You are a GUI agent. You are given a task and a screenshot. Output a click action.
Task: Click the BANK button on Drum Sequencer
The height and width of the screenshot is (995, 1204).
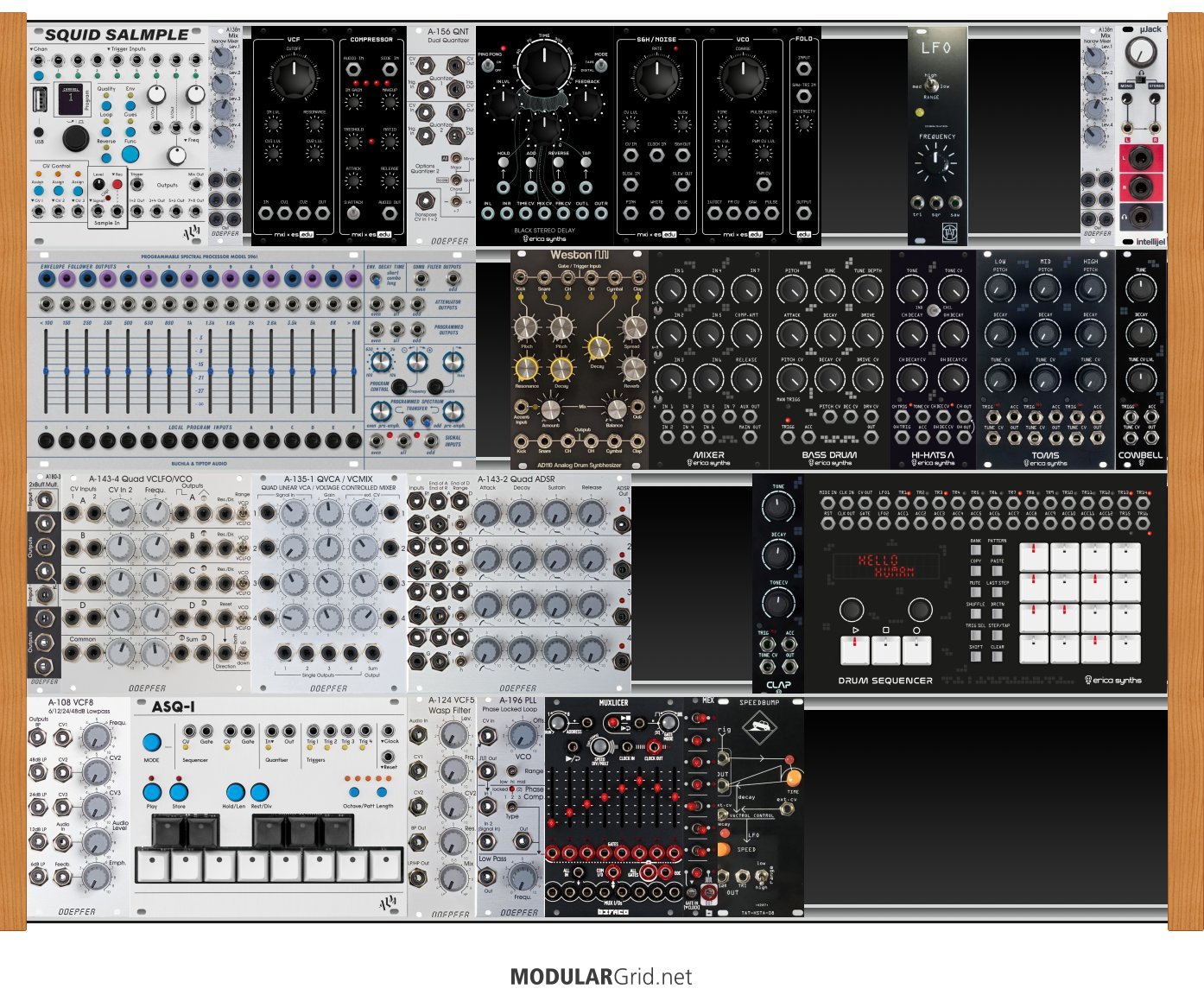[975, 550]
